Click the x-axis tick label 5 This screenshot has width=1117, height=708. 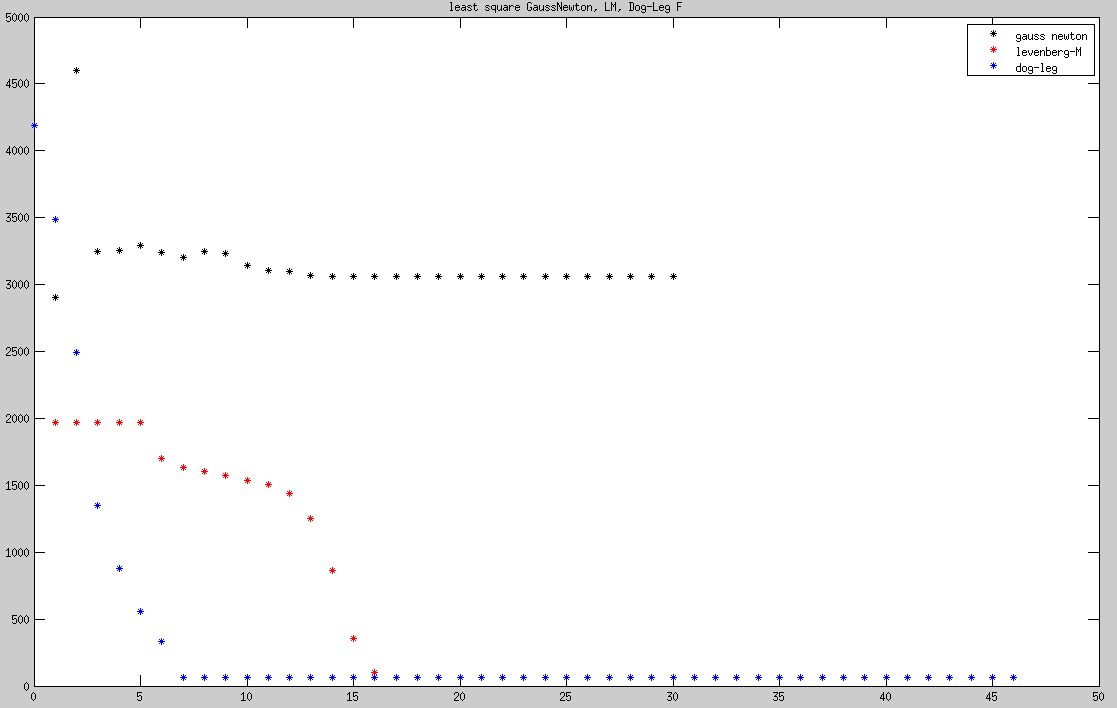coord(140,697)
